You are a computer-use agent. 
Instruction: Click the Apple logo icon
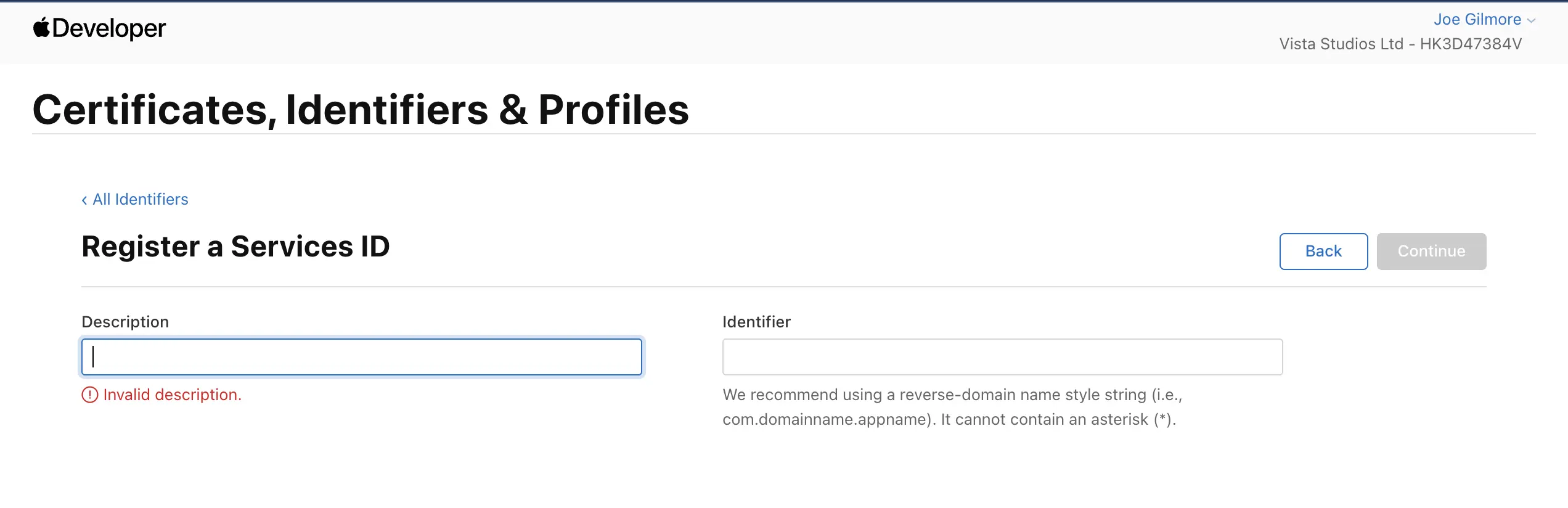pos(41,28)
